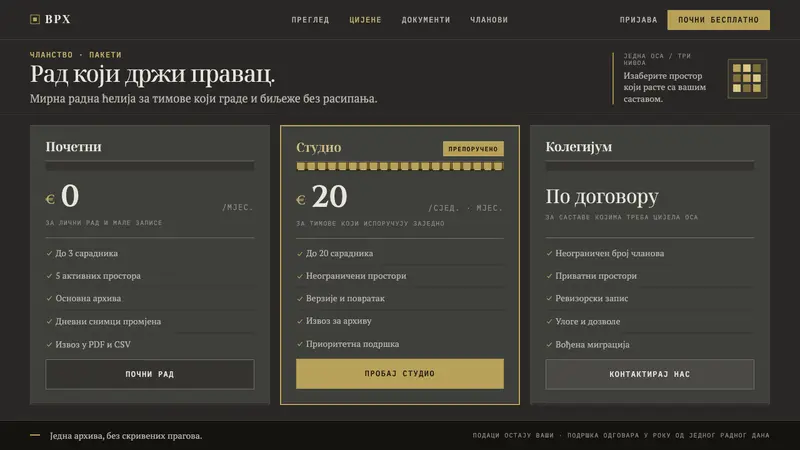The width and height of the screenshot is (800, 450).
Task: Click the Улоге и дозволе feature text
Action: tap(588, 321)
